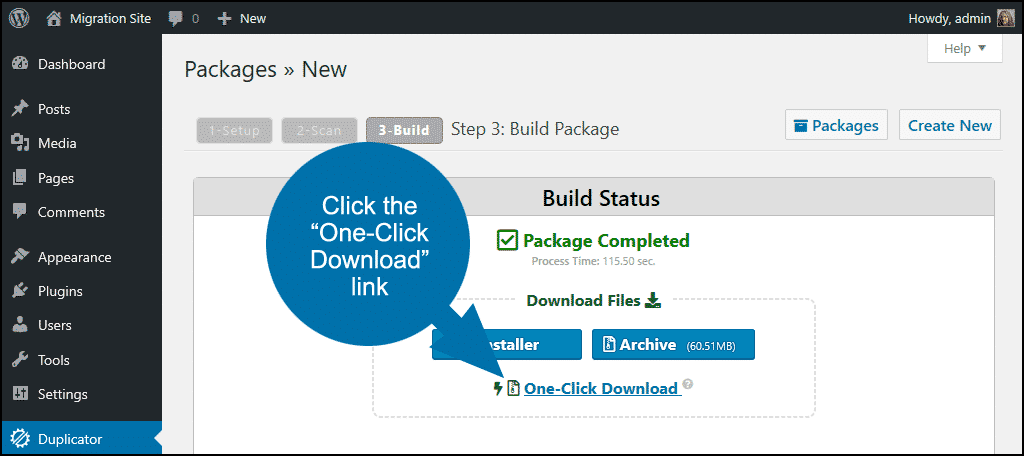Open the Dashboard menu item
Screen dimensions: 1024x456
tap(70, 64)
